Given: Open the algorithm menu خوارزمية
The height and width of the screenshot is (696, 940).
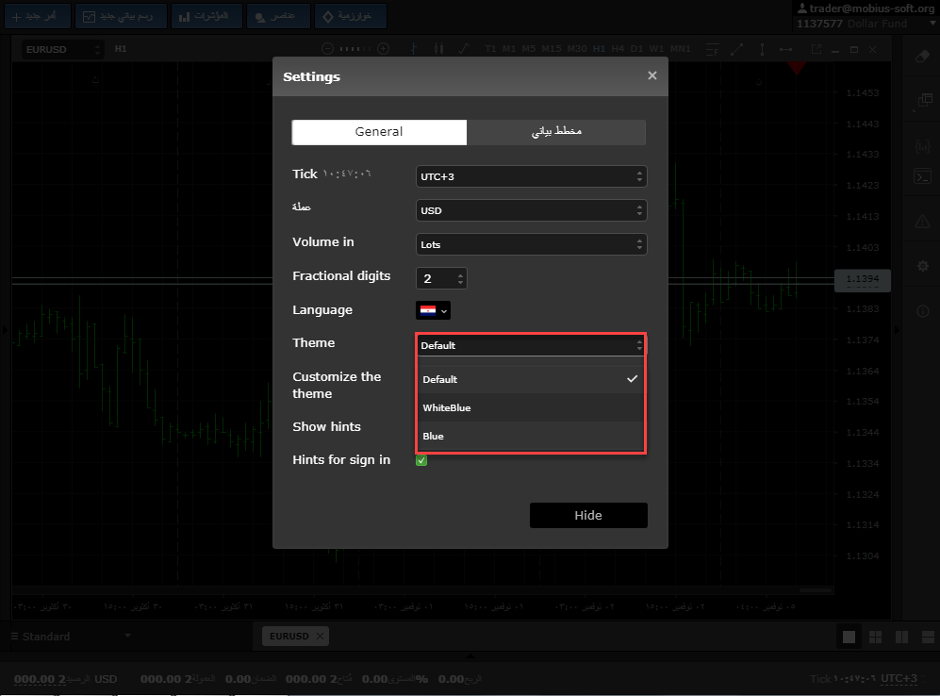Looking at the screenshot, I should [x=350, y=16].
